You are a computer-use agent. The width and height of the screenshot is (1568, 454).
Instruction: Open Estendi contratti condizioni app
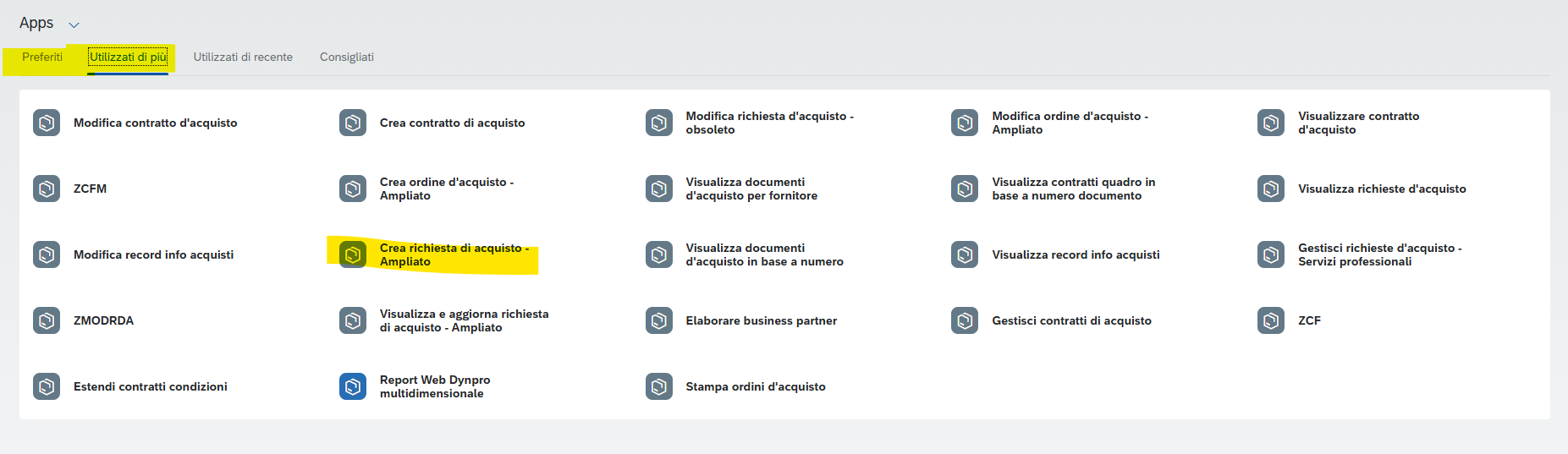click(x=151, y=386)
